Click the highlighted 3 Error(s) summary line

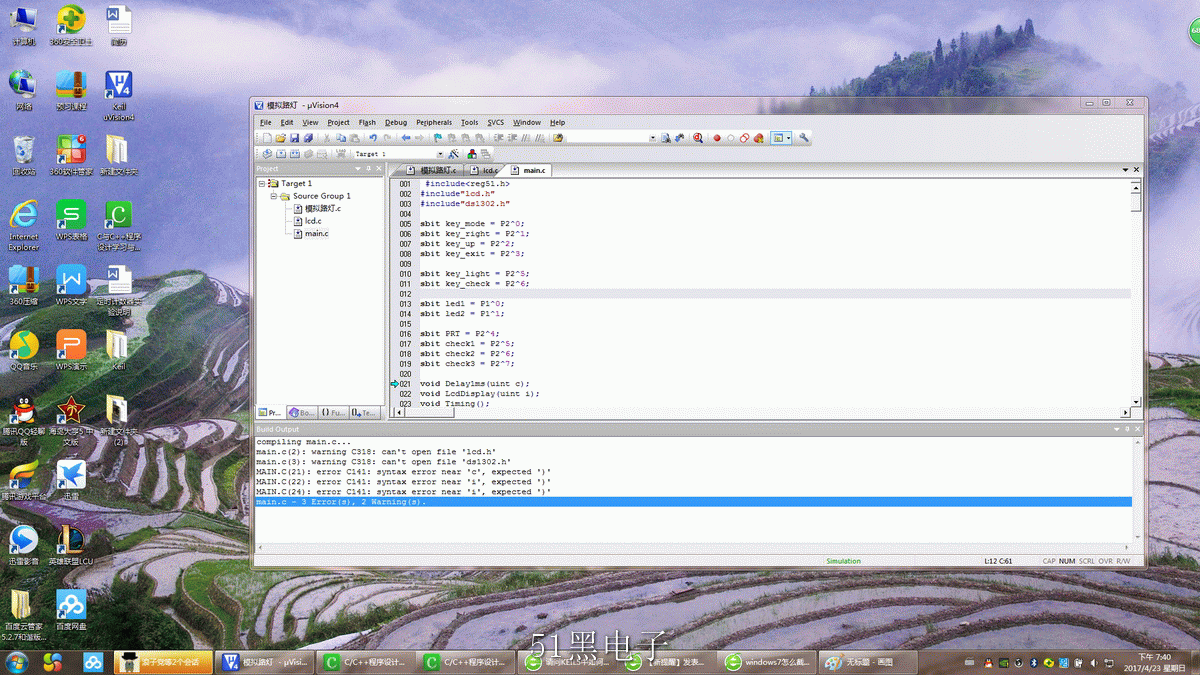[693, 502]
